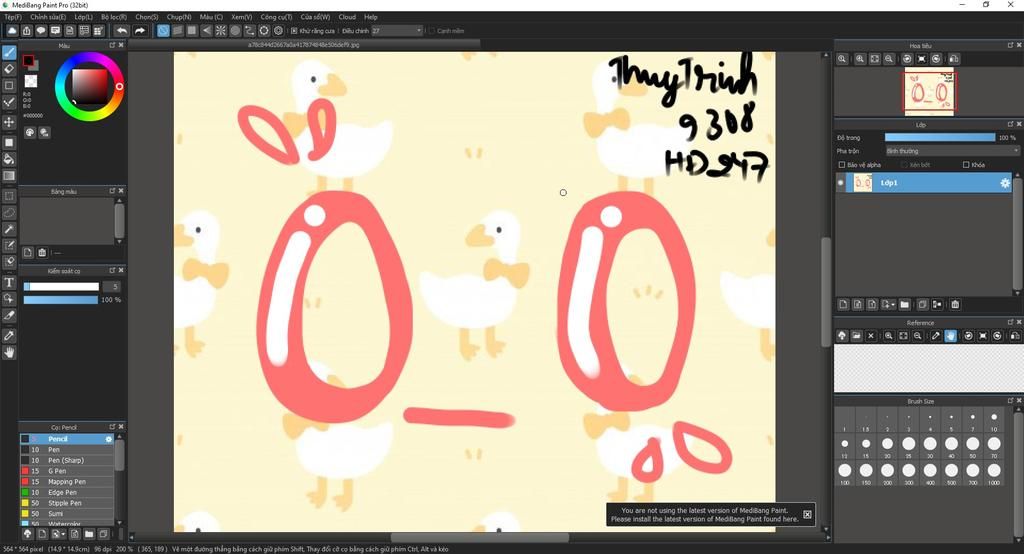Select the Bucket fill tool

9,159
